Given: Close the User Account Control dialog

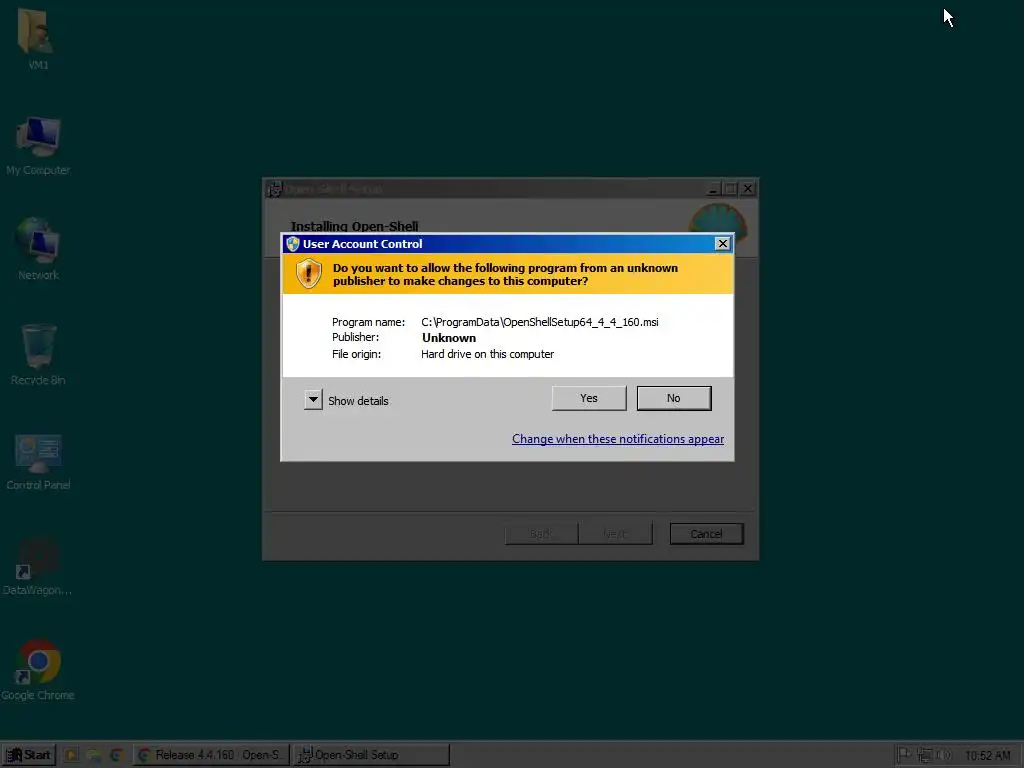Looking at the screenshot, I should [722, 244].
